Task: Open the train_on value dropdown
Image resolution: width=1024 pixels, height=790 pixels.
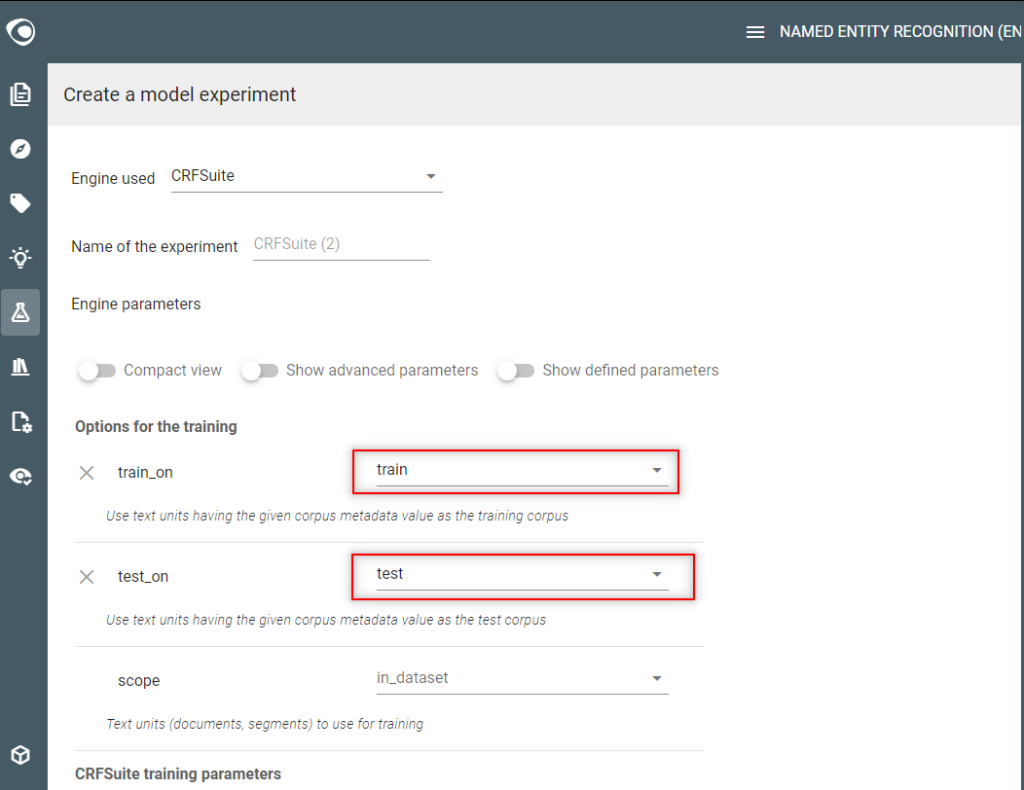Action: [x=522, y=470]
